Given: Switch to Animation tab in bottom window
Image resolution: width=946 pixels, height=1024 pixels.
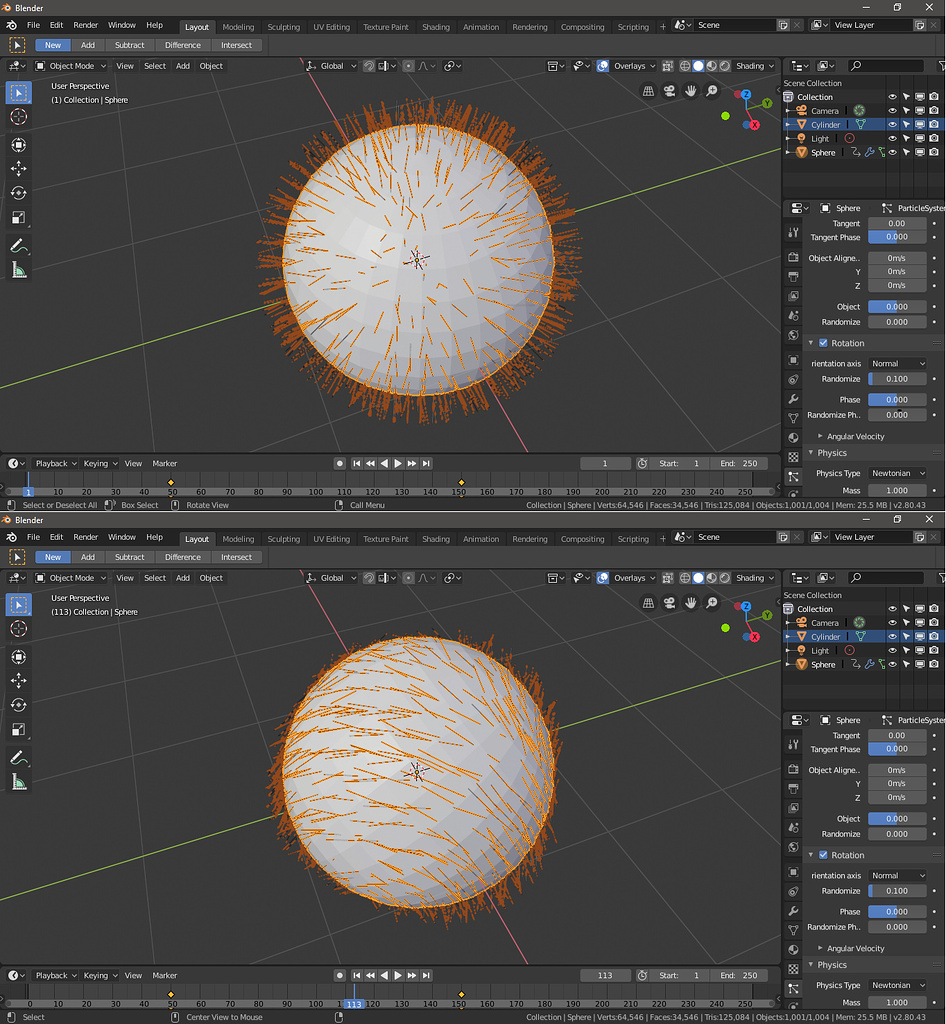Looking at the screenshot, I should pos(481,539).
